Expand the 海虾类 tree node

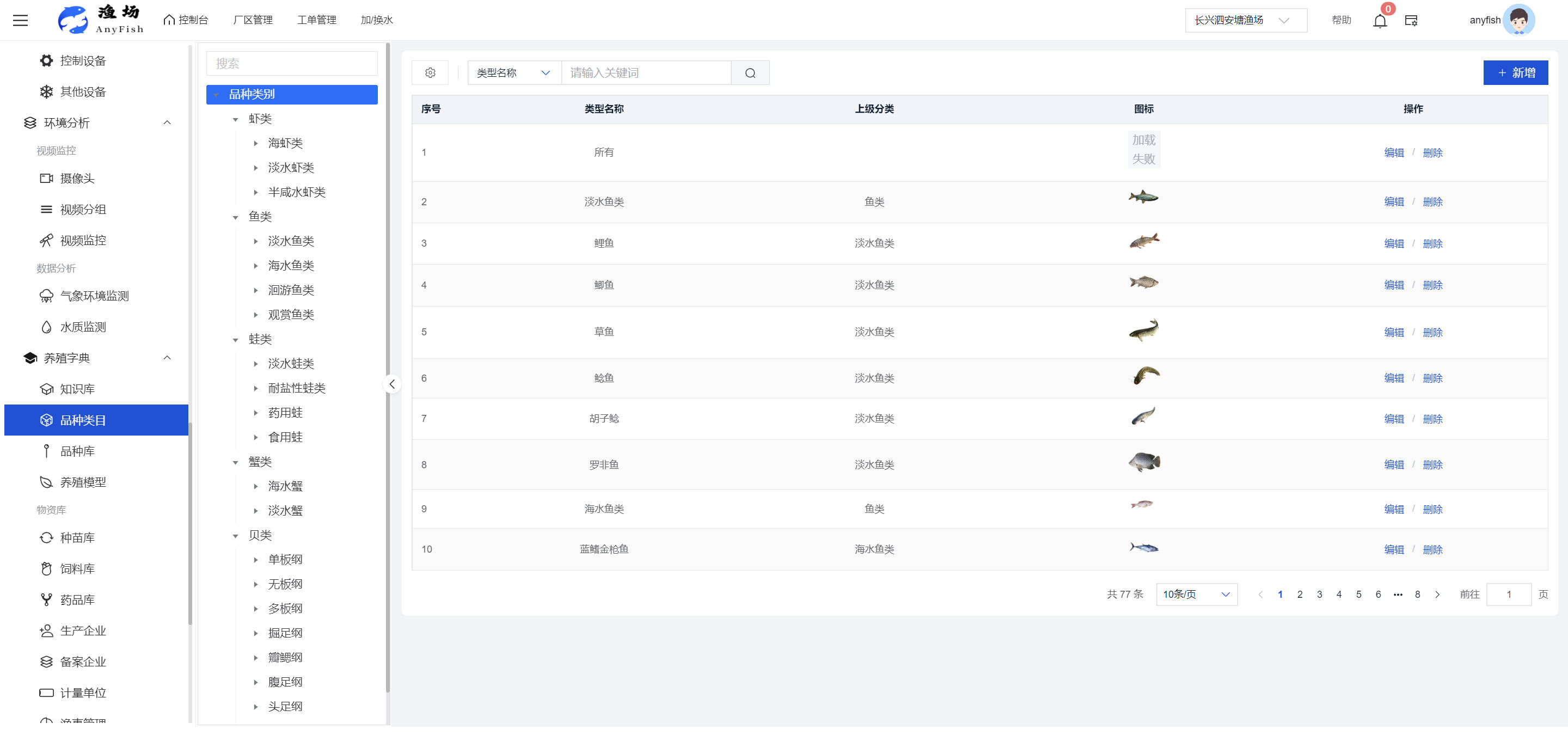pos(256,143)
